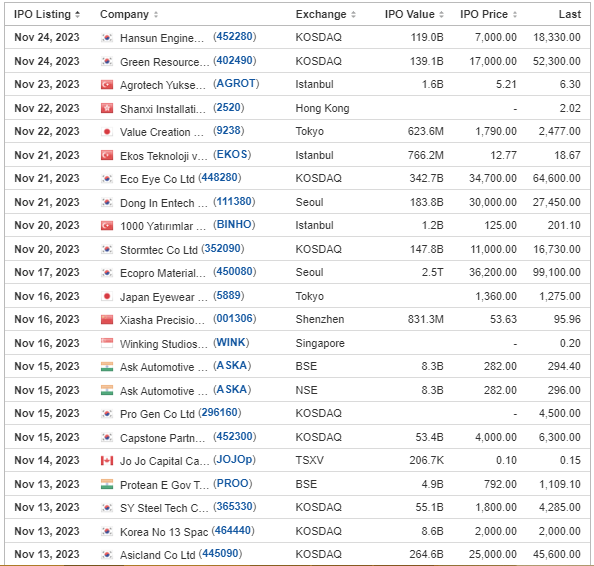Select company name Pro Gen Co Ltd

coord(157,414)
